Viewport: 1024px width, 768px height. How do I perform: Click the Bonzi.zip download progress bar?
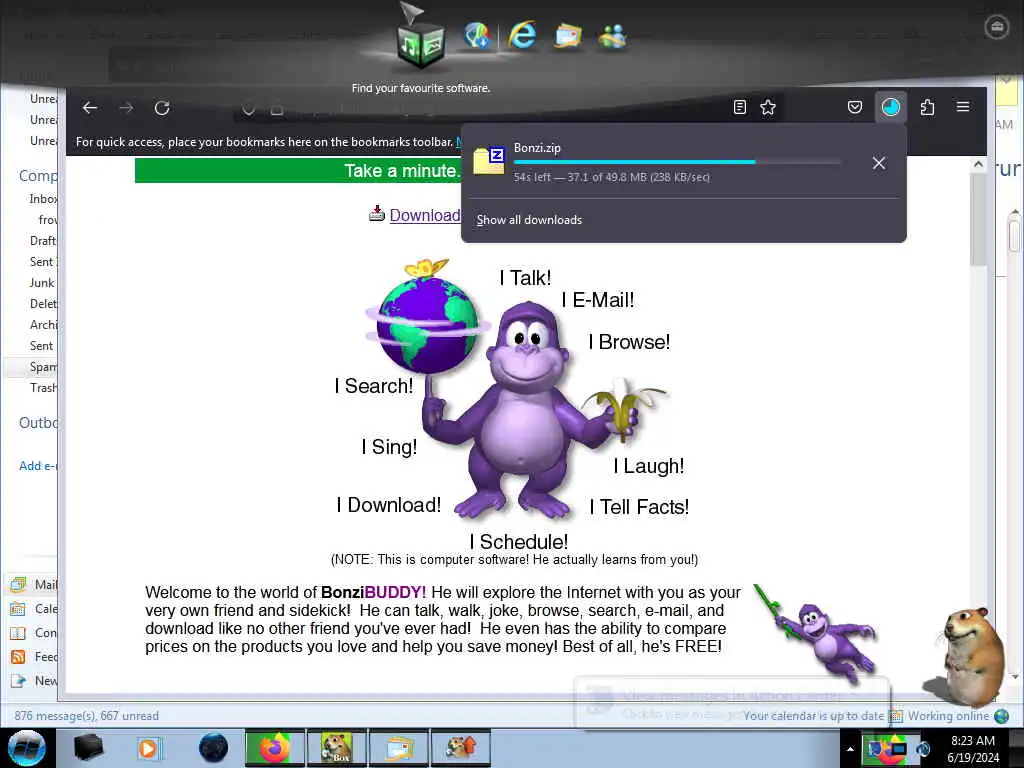[x=677, y=161]
